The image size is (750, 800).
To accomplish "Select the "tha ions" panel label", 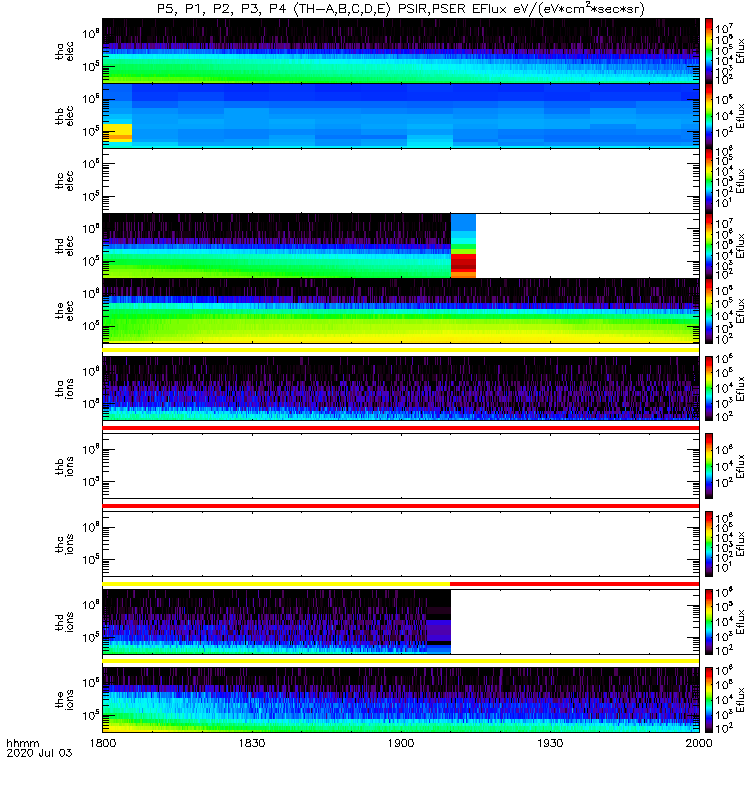I will (x=64, y=388).
